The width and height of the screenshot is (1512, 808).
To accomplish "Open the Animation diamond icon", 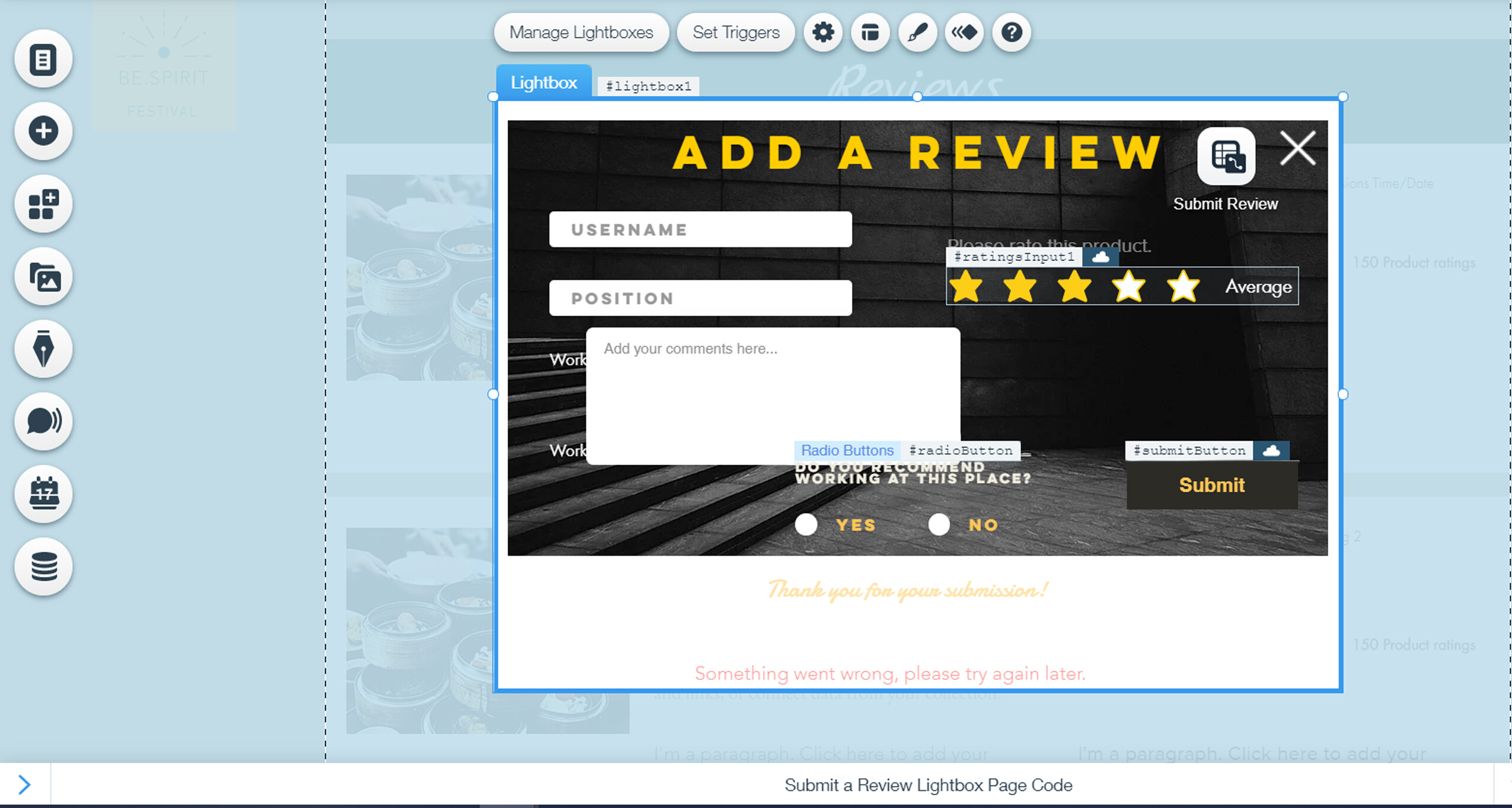I will pos(964,32).
